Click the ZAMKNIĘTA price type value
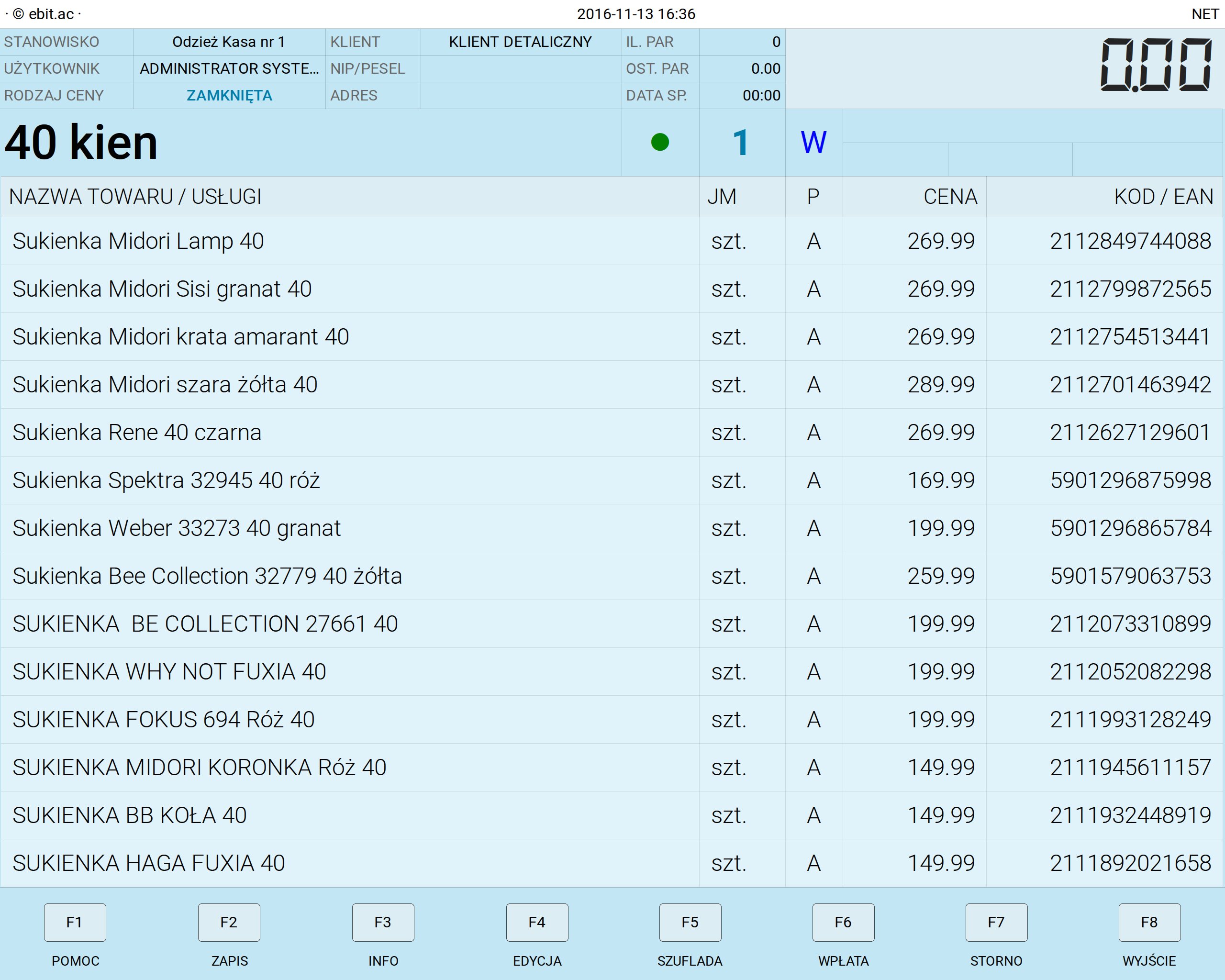This screenshot has height=980, width=1225. (x=229, y=95)
